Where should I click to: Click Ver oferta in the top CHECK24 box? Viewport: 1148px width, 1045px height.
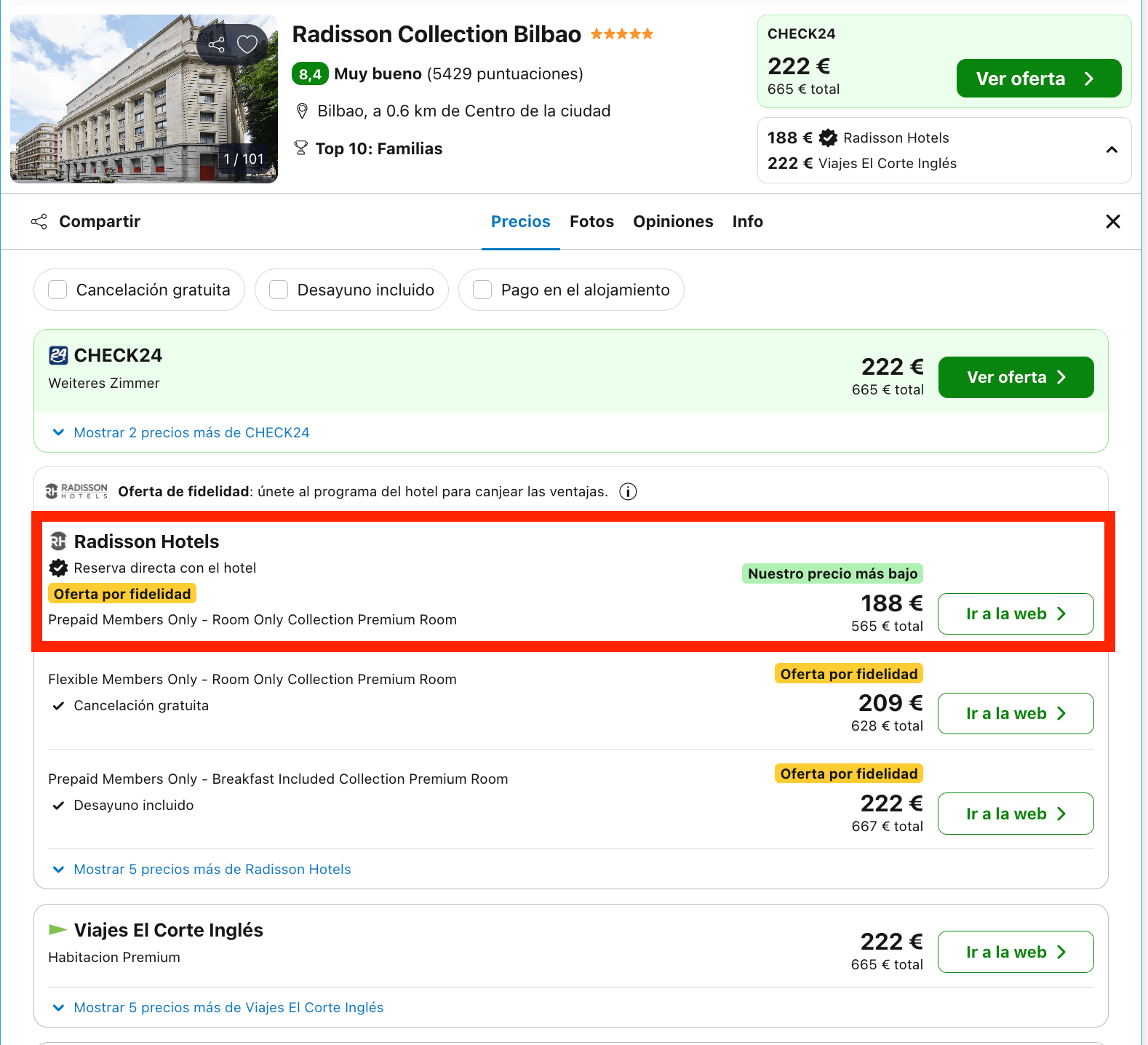coord(1039,79)
